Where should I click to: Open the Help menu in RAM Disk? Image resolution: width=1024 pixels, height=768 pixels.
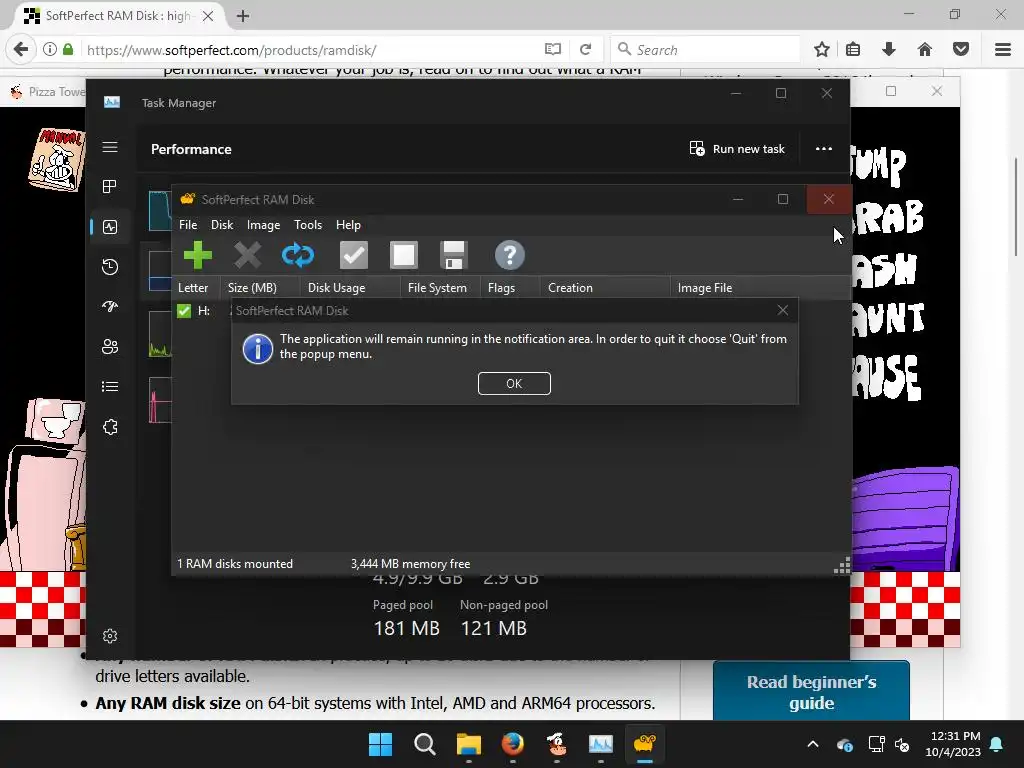[348, 225]
